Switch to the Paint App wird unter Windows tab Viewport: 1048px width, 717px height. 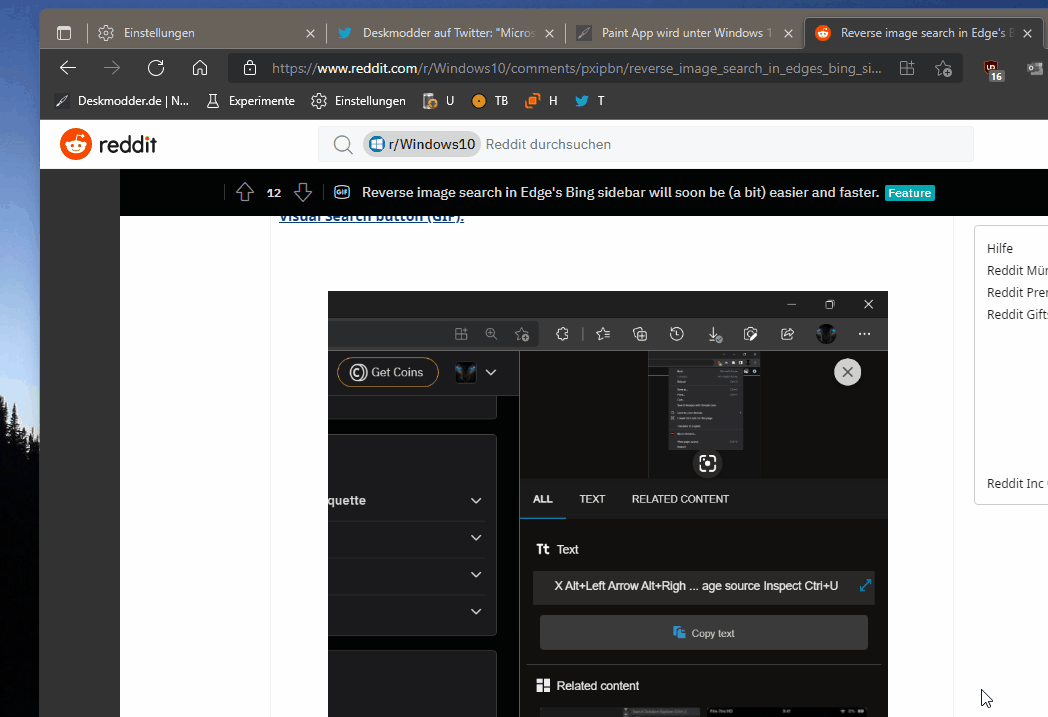(x=684, y=33)
